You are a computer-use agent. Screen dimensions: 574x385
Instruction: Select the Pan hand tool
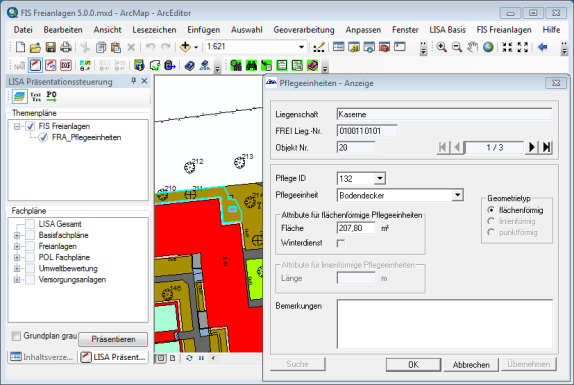(x=472, y=47)
